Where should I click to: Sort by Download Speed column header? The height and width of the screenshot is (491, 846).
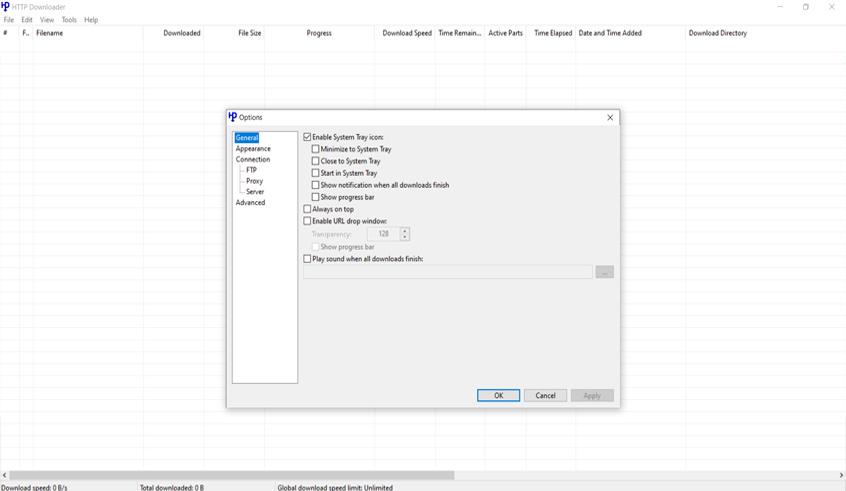[x=405, y=33]
